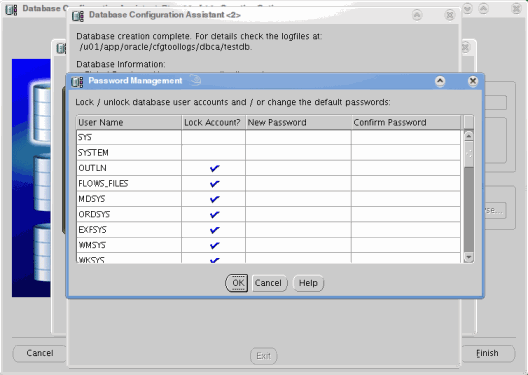Click New Password field for SYSTEM
Screen dimensions: 528x375
click(298, 153)
